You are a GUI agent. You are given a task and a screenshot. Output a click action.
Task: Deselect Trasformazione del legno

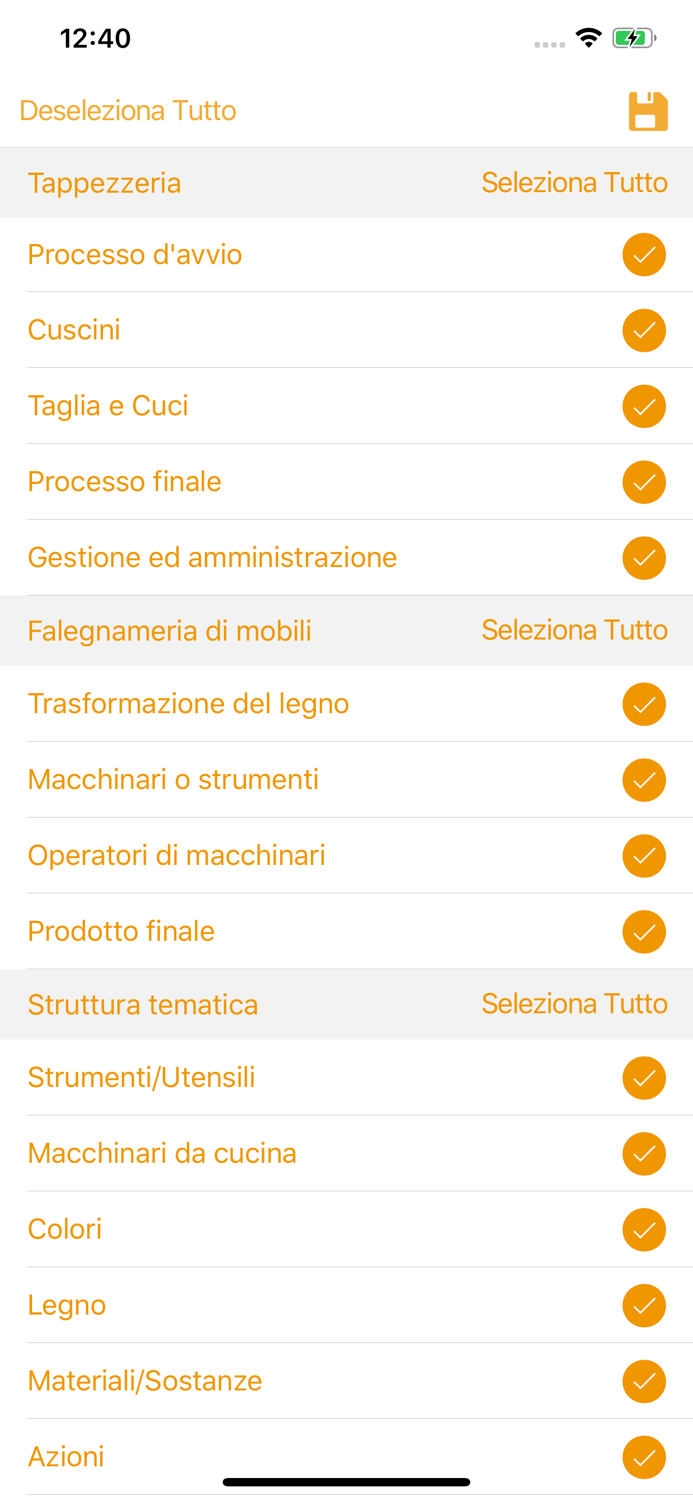(645, 704)
